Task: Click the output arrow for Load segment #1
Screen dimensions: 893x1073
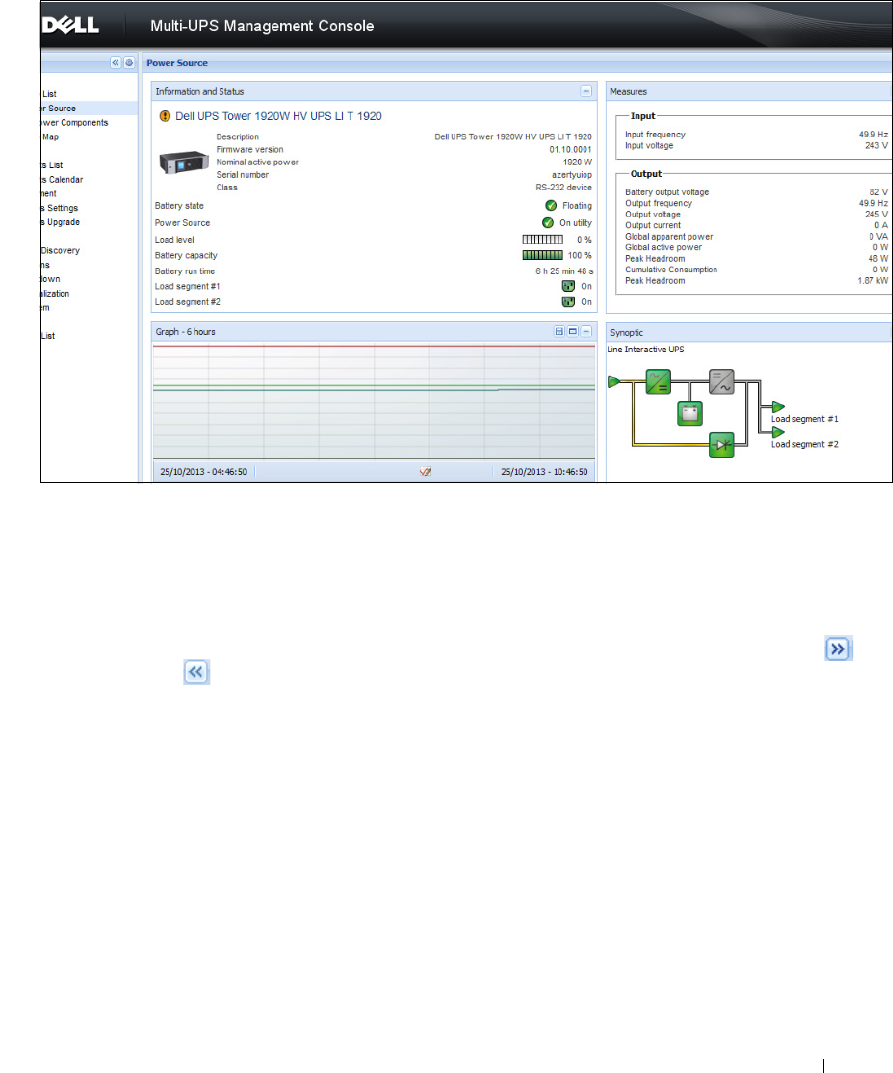Action: point(778,407)
